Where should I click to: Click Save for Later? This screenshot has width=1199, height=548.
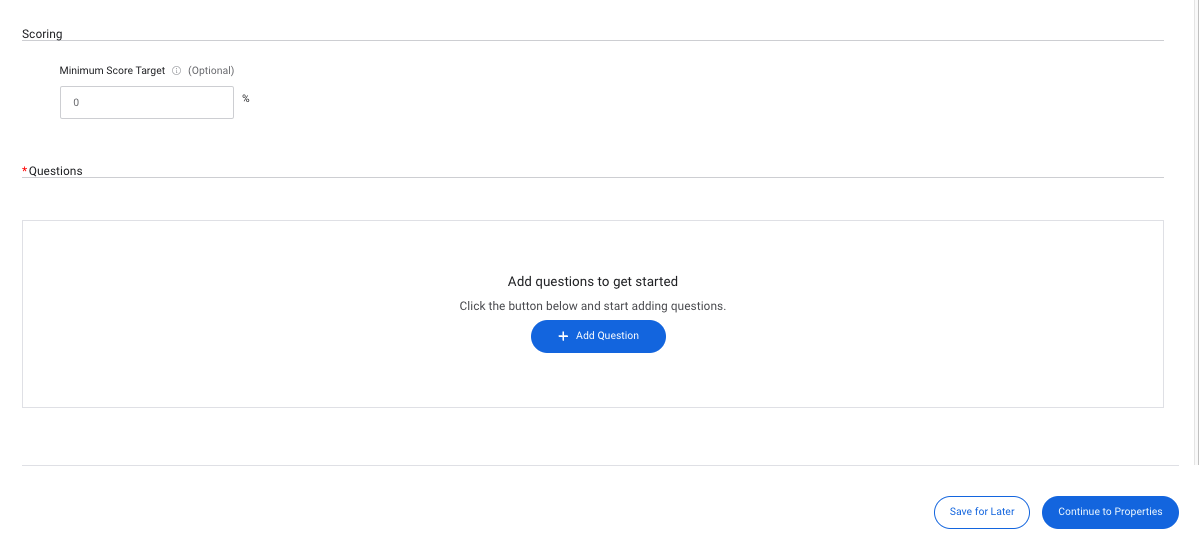[x=982, y=512]
